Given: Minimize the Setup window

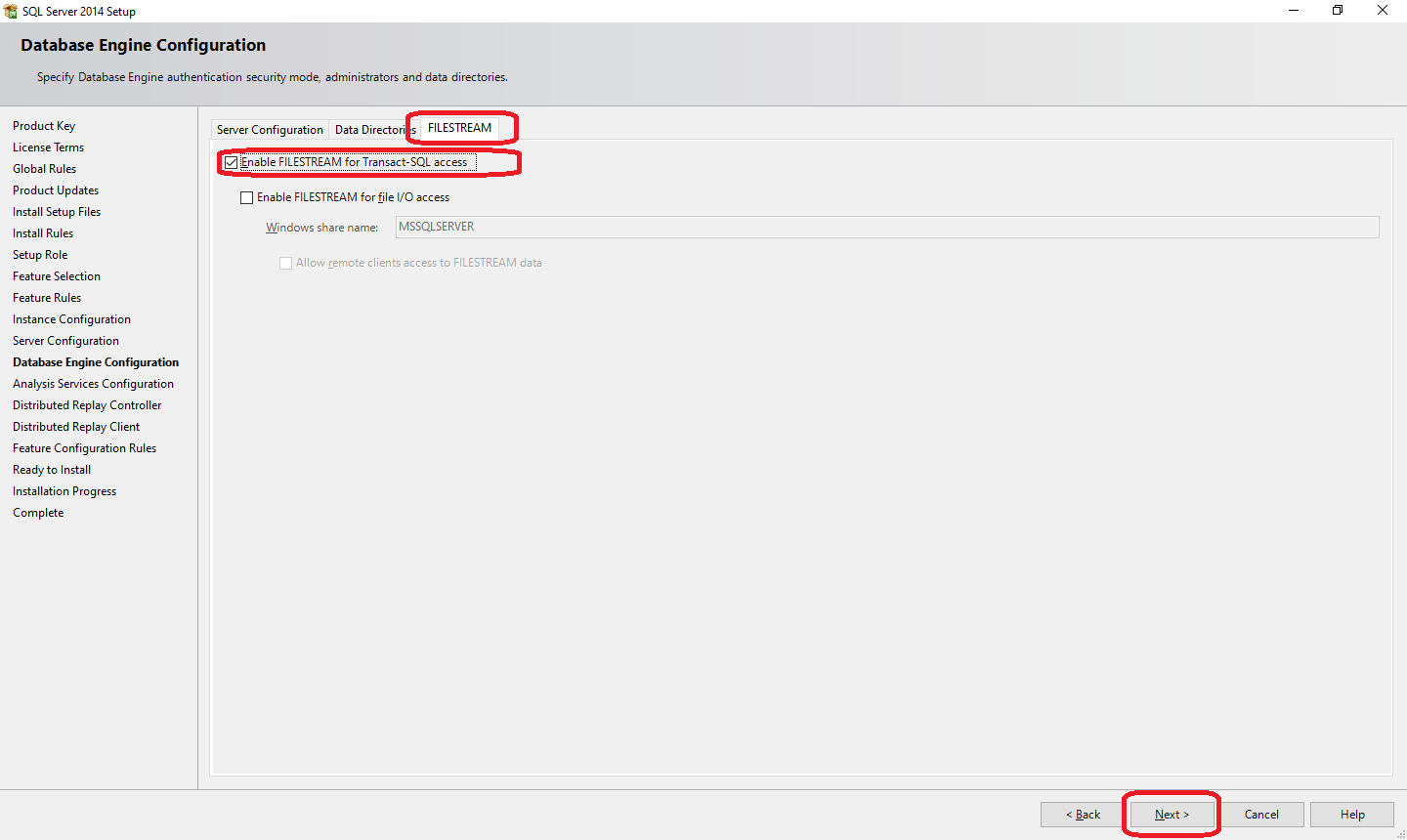Looking at the screenshot, I should click(1294, 11).
